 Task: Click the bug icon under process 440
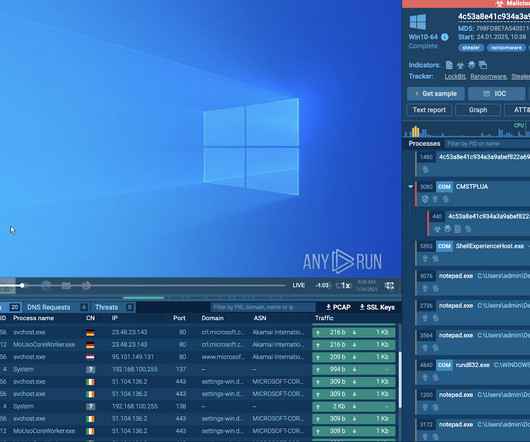tap(448, 229)
